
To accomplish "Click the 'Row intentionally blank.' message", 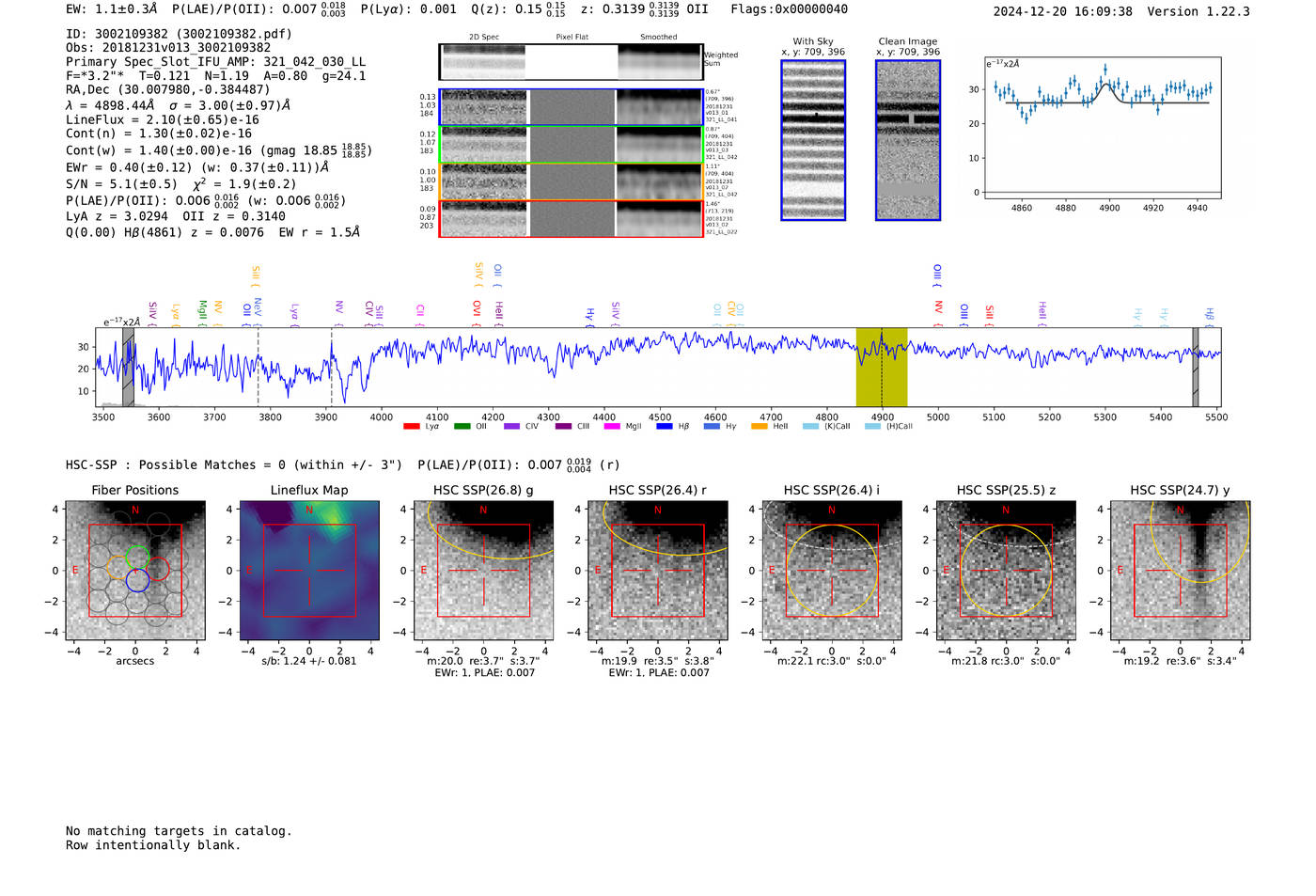I will [153, 845].
